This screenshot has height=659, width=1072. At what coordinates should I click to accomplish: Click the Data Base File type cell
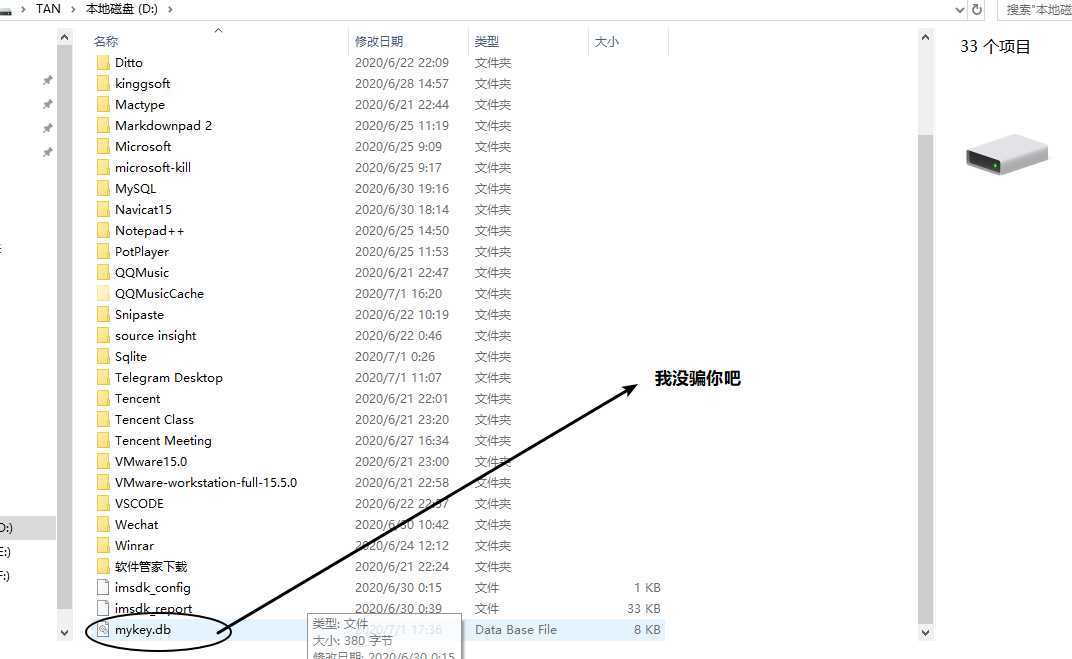pos(515,630)
